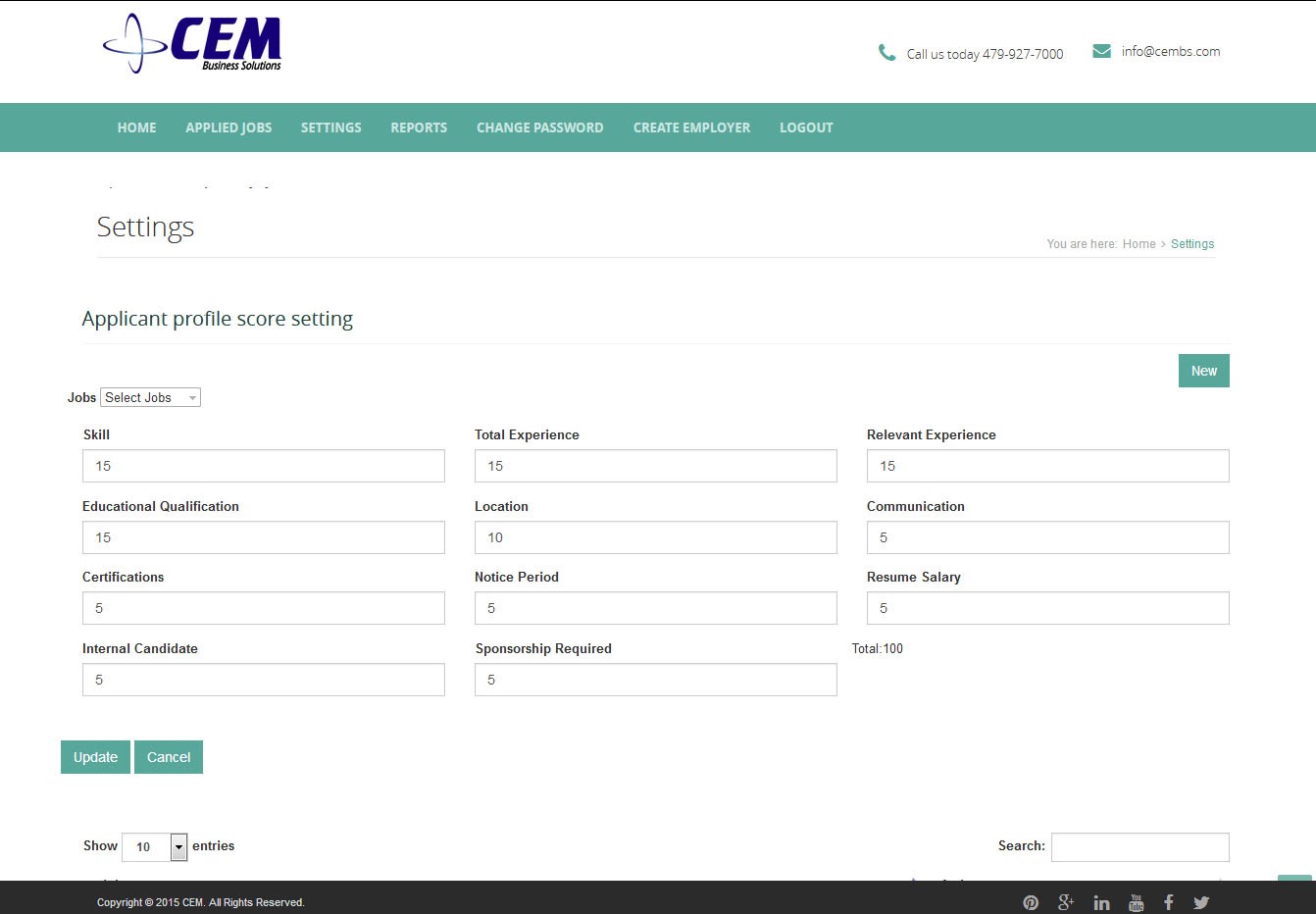Focus the Internal Candidate score field
This screenshot has height=914, width=1316.
coord(264,680)
